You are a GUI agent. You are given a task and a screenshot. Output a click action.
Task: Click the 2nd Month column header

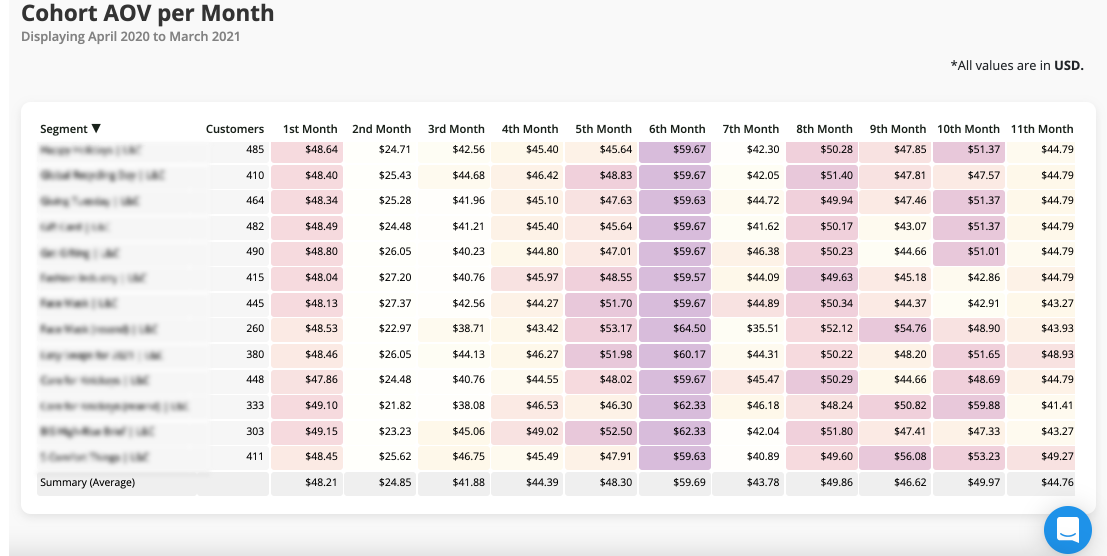pos(381,129)
